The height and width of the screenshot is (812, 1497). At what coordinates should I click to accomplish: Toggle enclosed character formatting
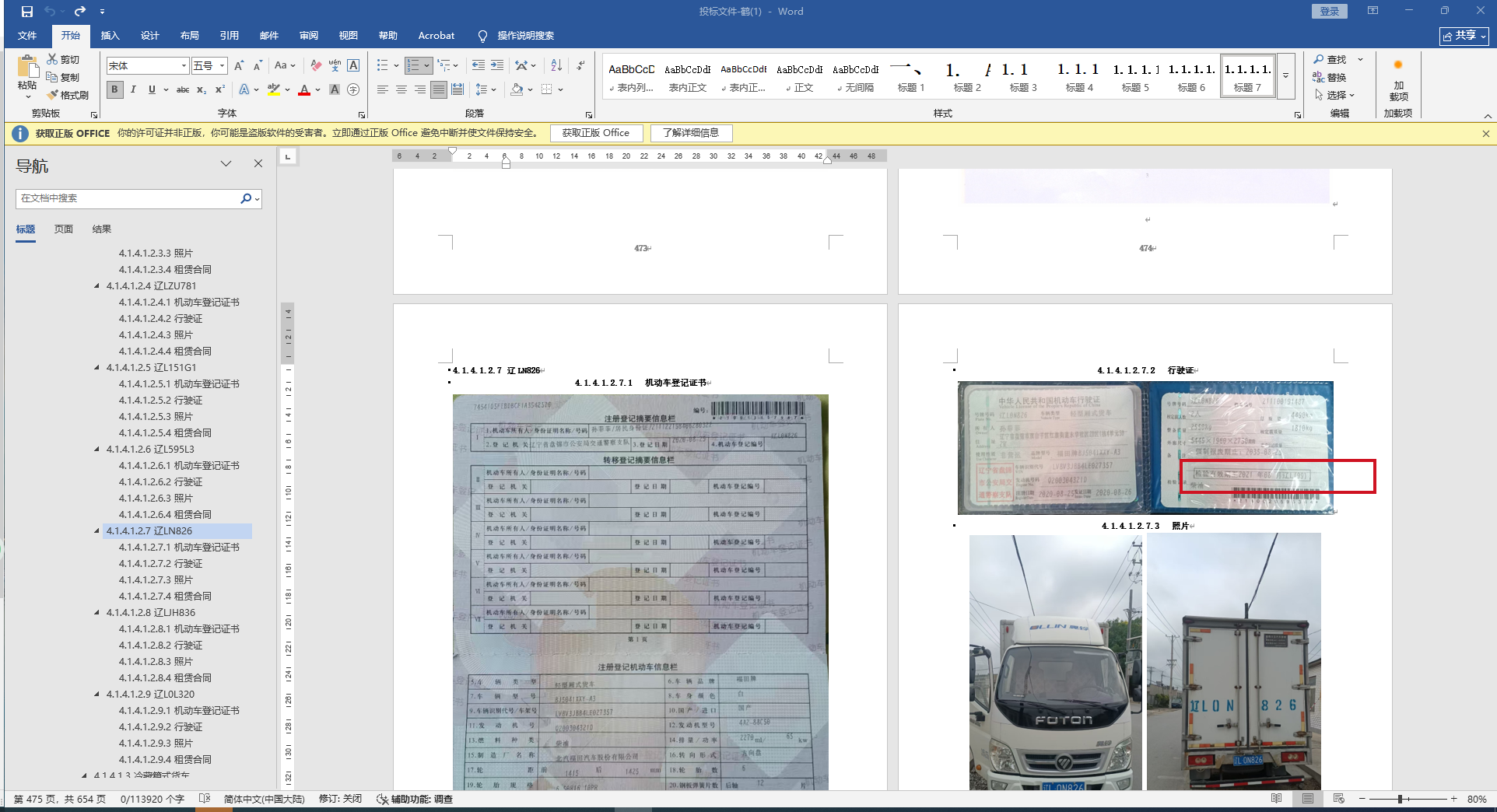353,89
